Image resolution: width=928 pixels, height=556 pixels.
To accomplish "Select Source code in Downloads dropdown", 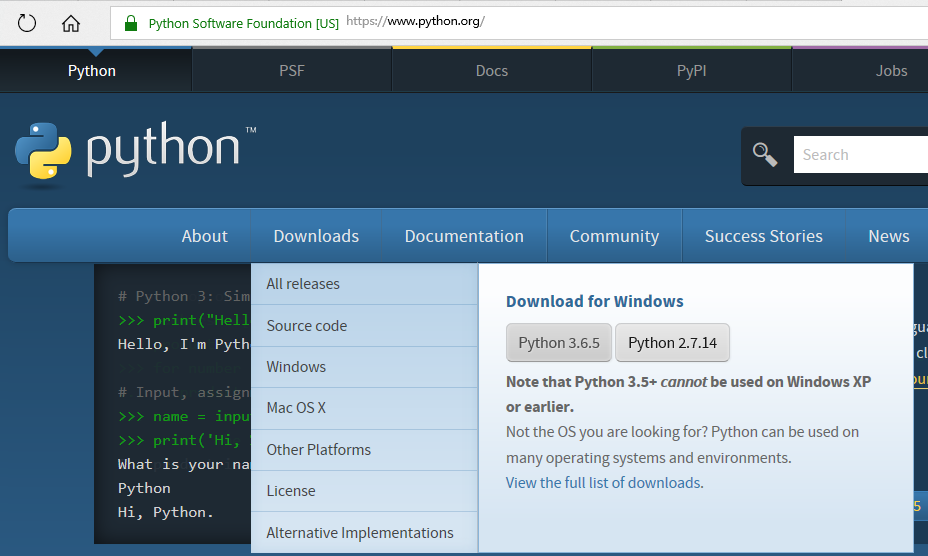I will [x=365, y=326].
